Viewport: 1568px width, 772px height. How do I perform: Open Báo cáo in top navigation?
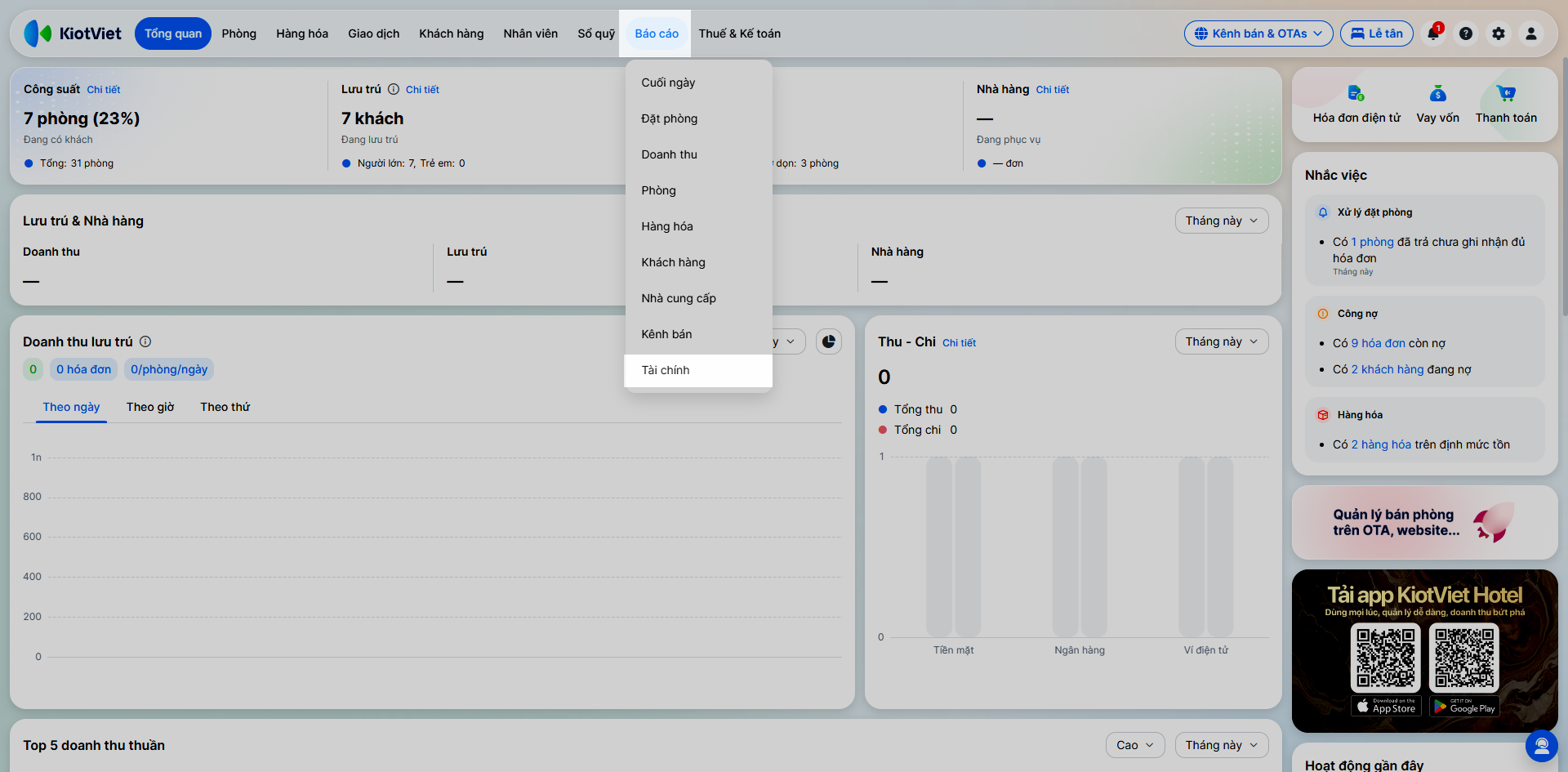(x=657, y=33)
